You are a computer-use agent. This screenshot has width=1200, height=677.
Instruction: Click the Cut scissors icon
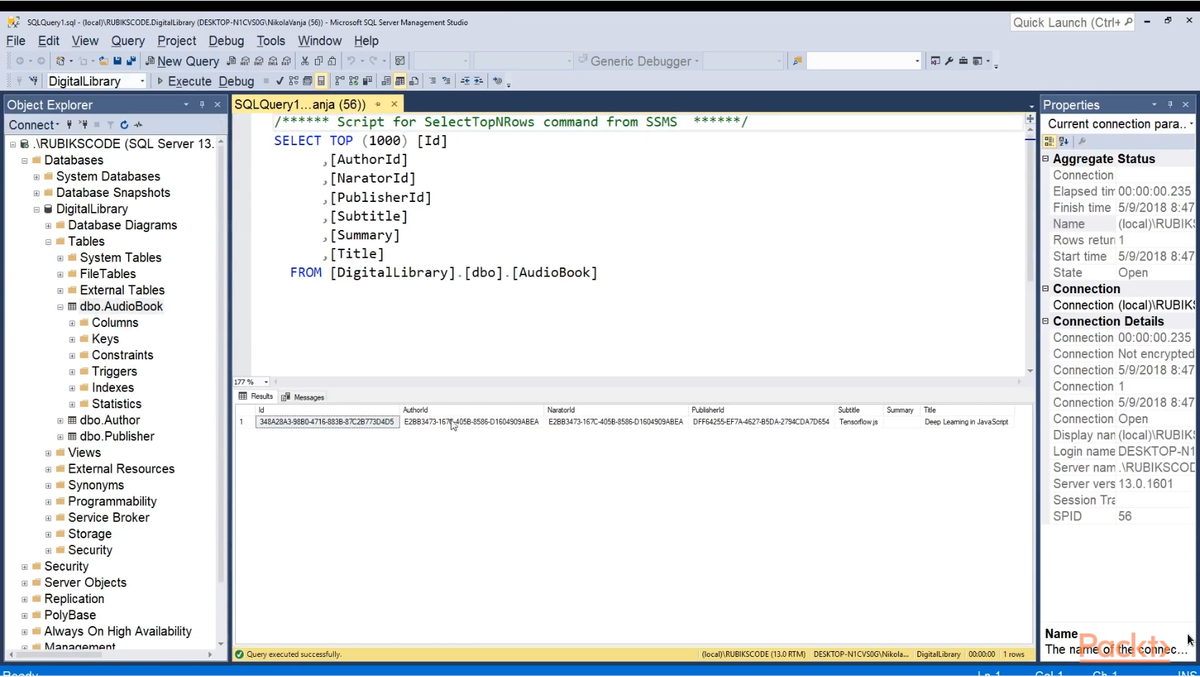click(x=304, y=61)
